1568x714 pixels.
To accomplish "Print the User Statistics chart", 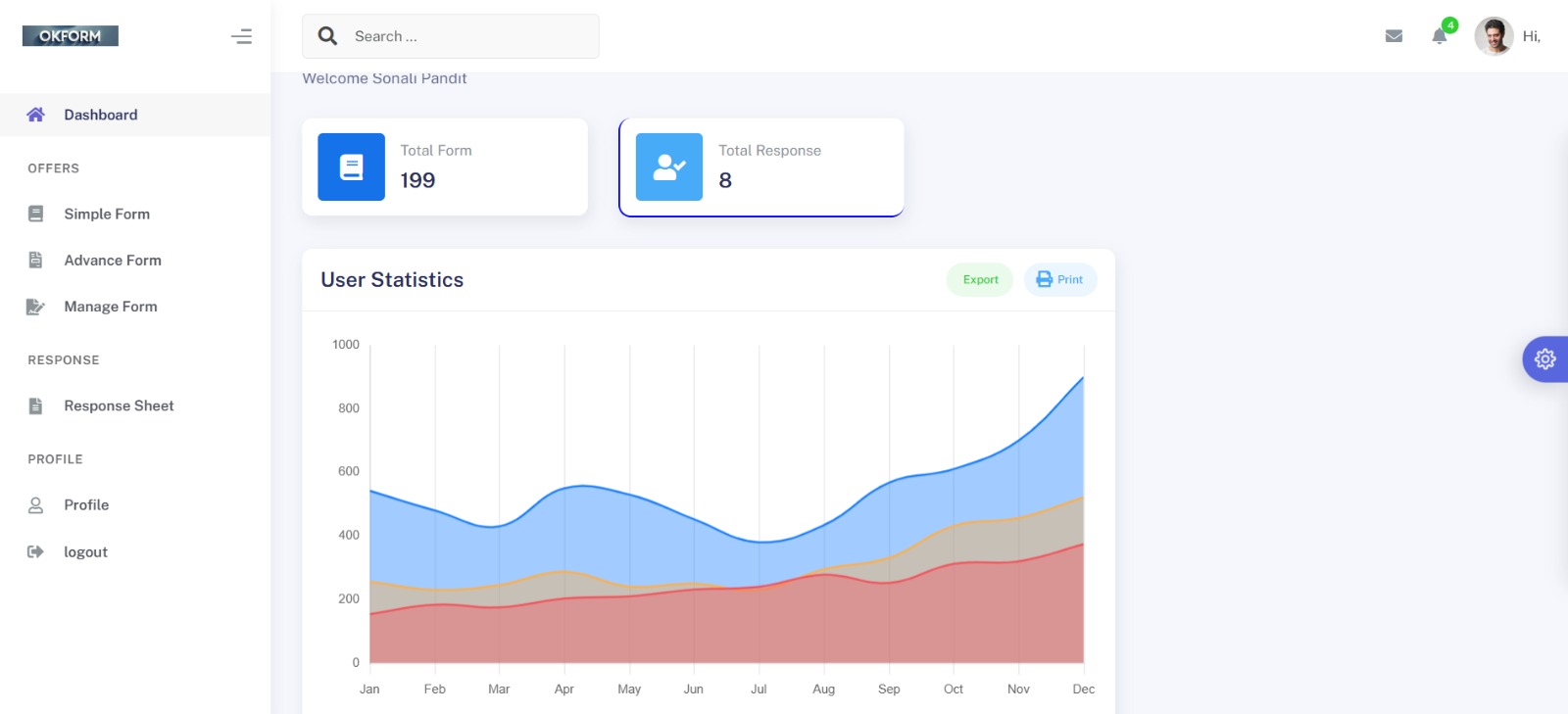I will click(x=1060, y=279).
